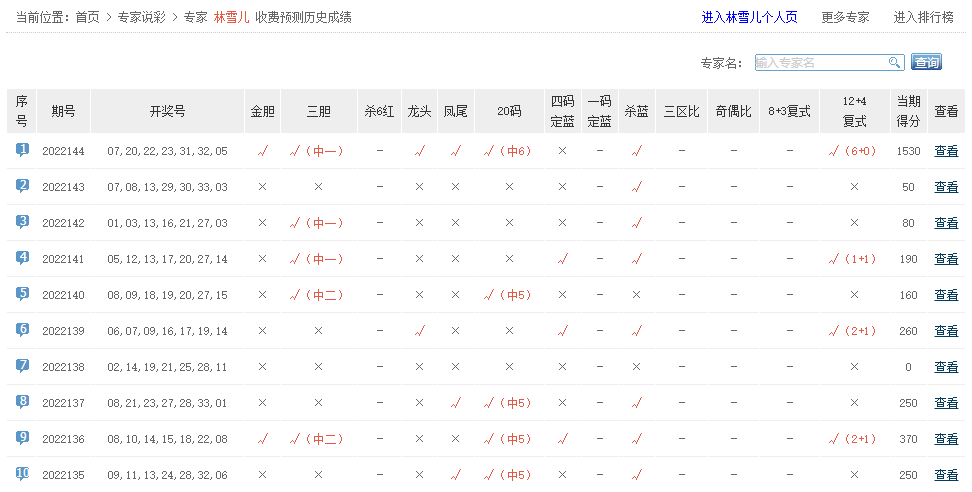Click 专家说彩 in the breadcrumb
The height and width of the screenshot is (492, 972).
pyautogui.click(x=141, y=17)
